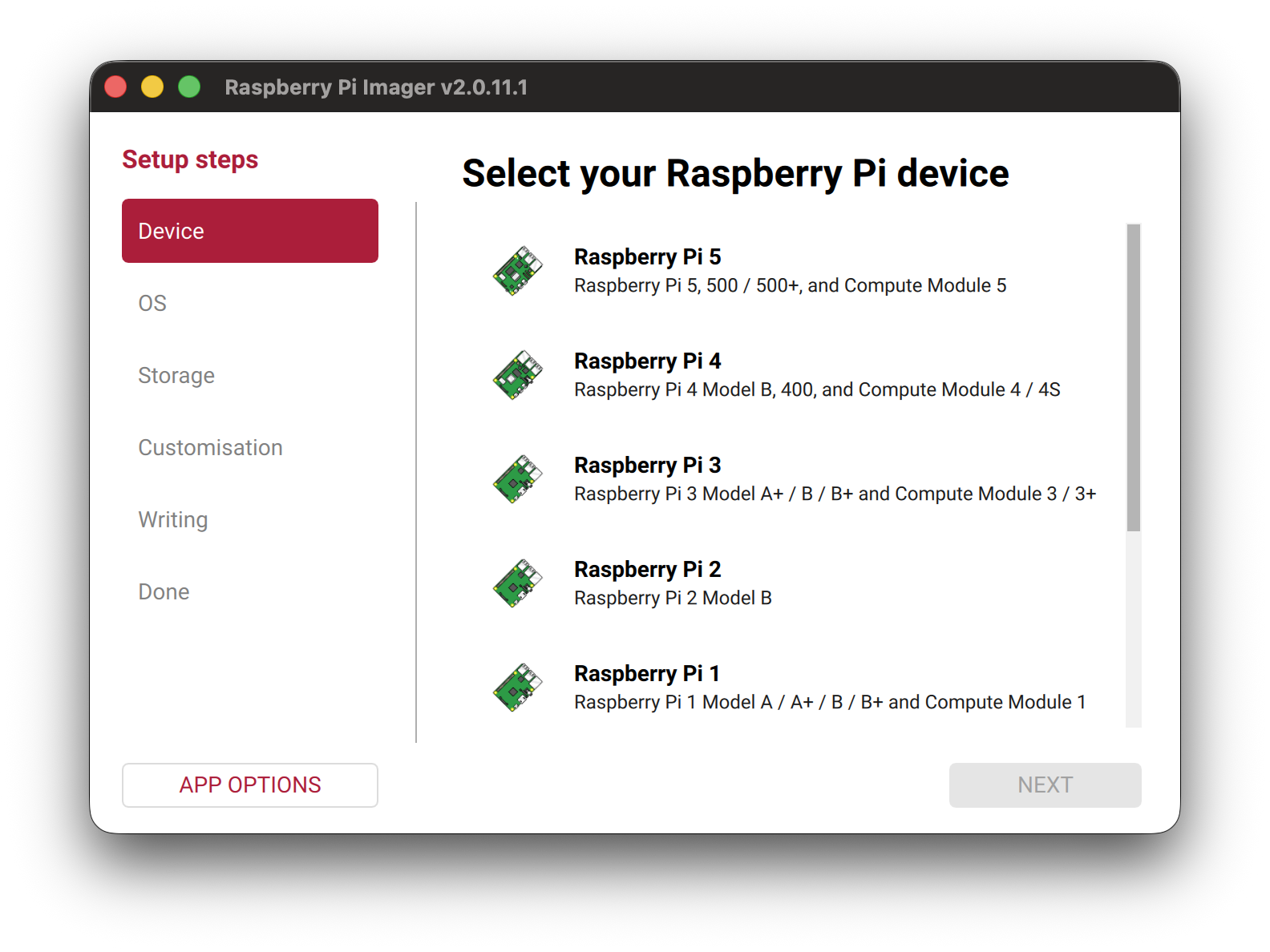Choose the Raspberry Pi 5 title
1270x952 pixels.
(648, 256)
